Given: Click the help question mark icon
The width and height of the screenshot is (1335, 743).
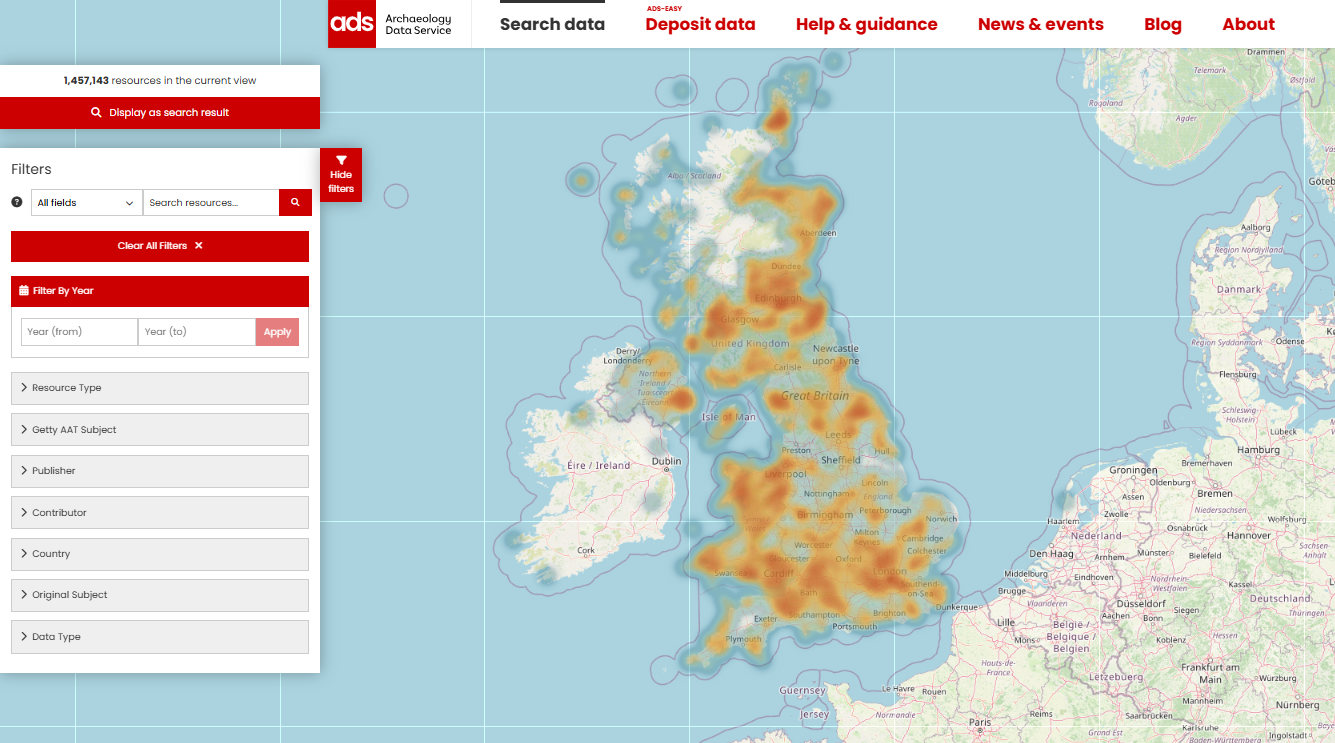Looking at the screenshot, I should [17, 202].
